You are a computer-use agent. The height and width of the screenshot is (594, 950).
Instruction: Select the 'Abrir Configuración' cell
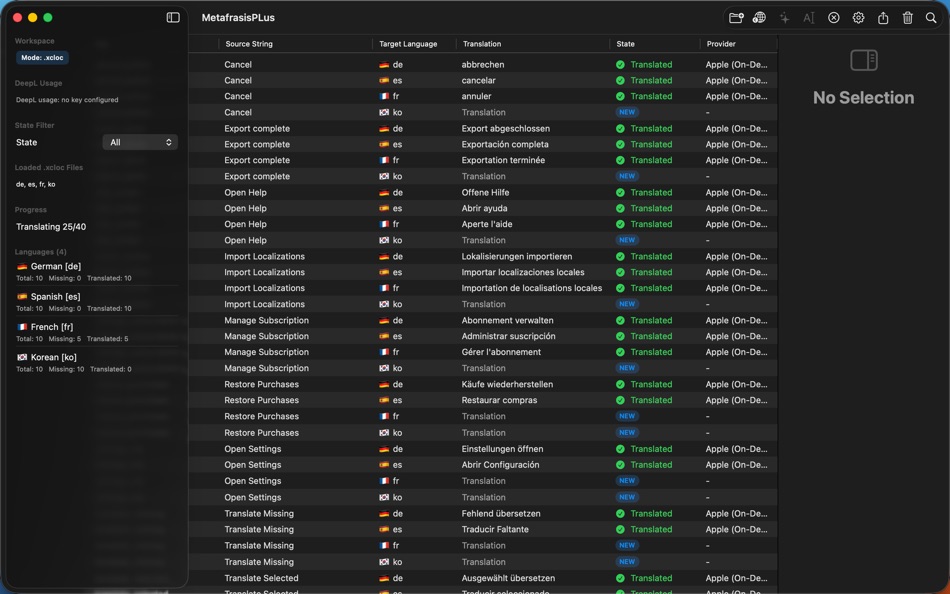pos(500,465)
